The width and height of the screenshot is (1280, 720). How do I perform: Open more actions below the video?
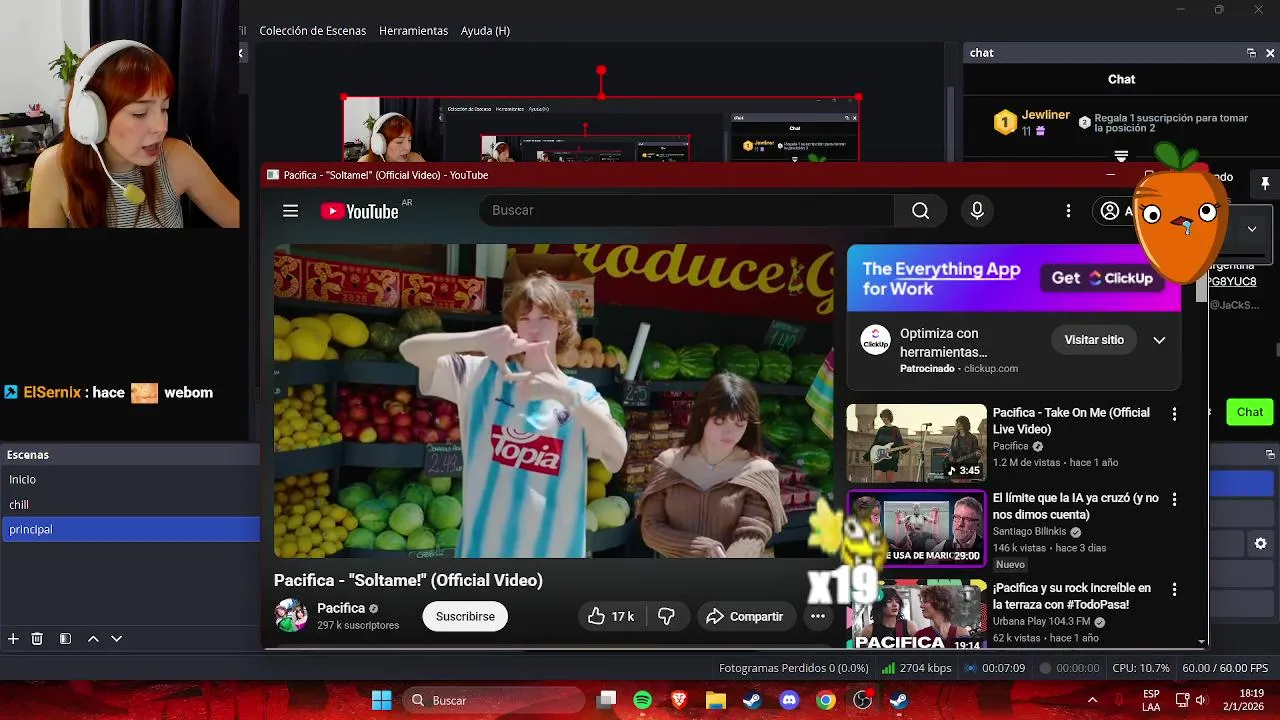[x=817, y=617]
